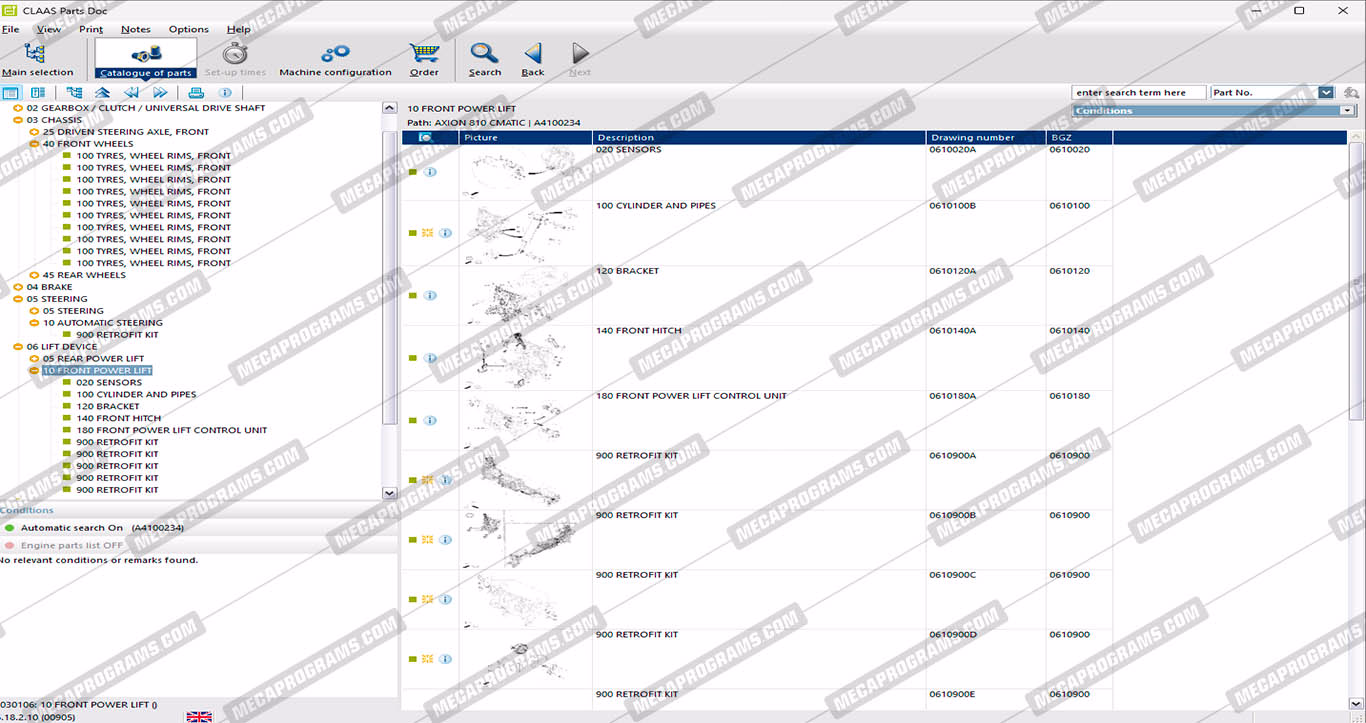Open the Order shopping cart

[424, 54]
